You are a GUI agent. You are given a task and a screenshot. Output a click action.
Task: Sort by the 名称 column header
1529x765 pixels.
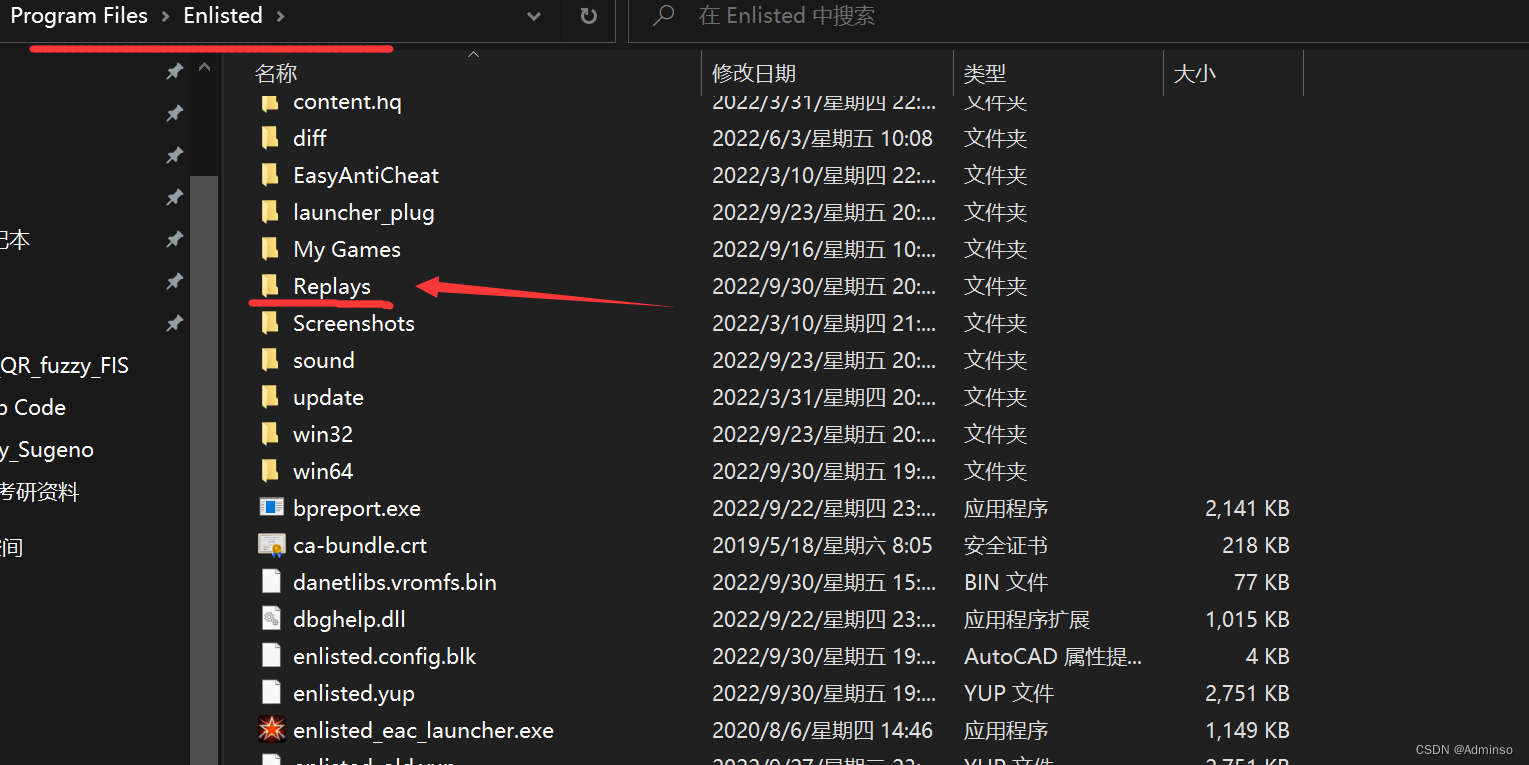(276, 73)
